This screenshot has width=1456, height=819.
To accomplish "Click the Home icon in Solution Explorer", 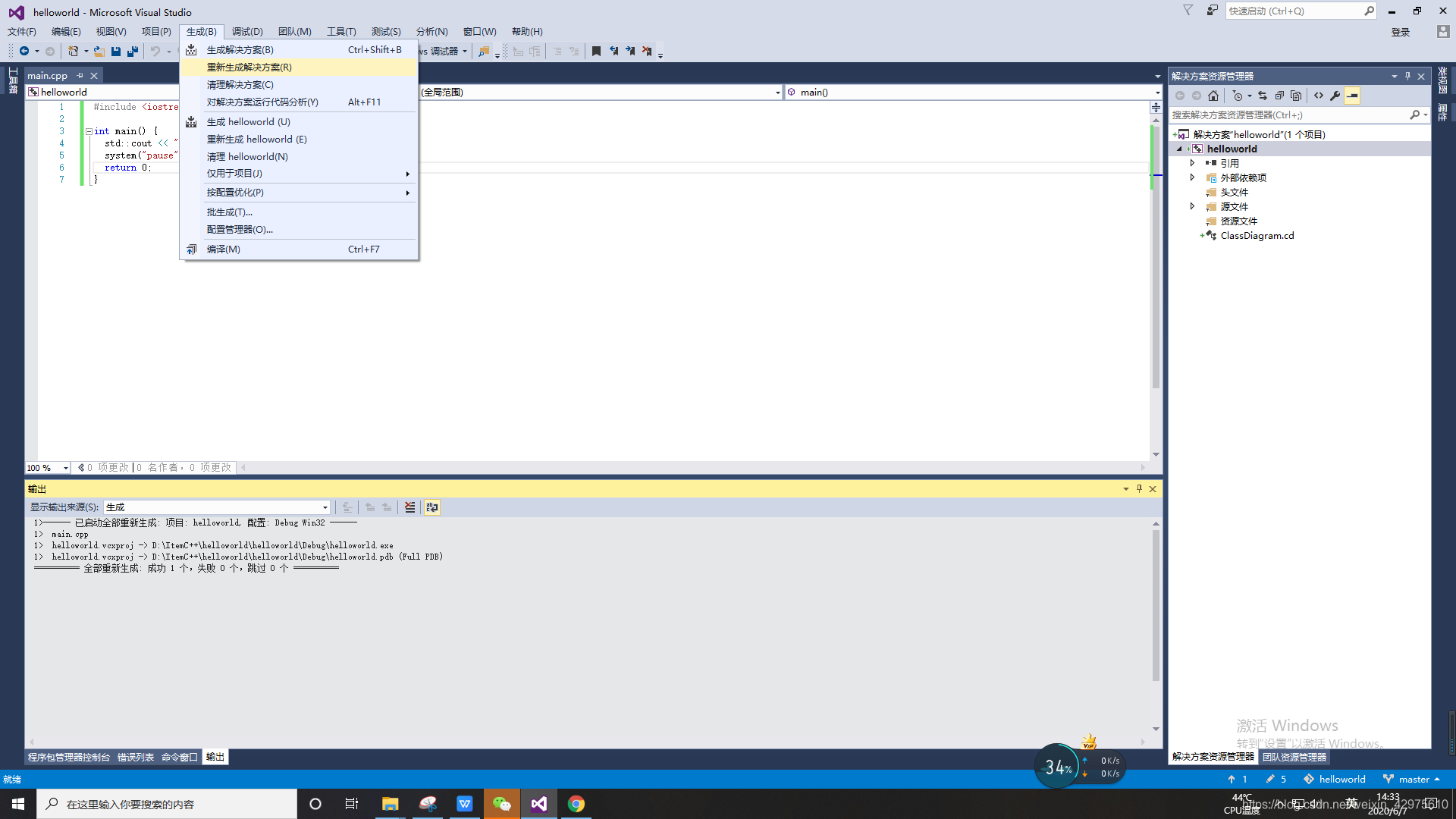I will click(x=1213, y=96).
